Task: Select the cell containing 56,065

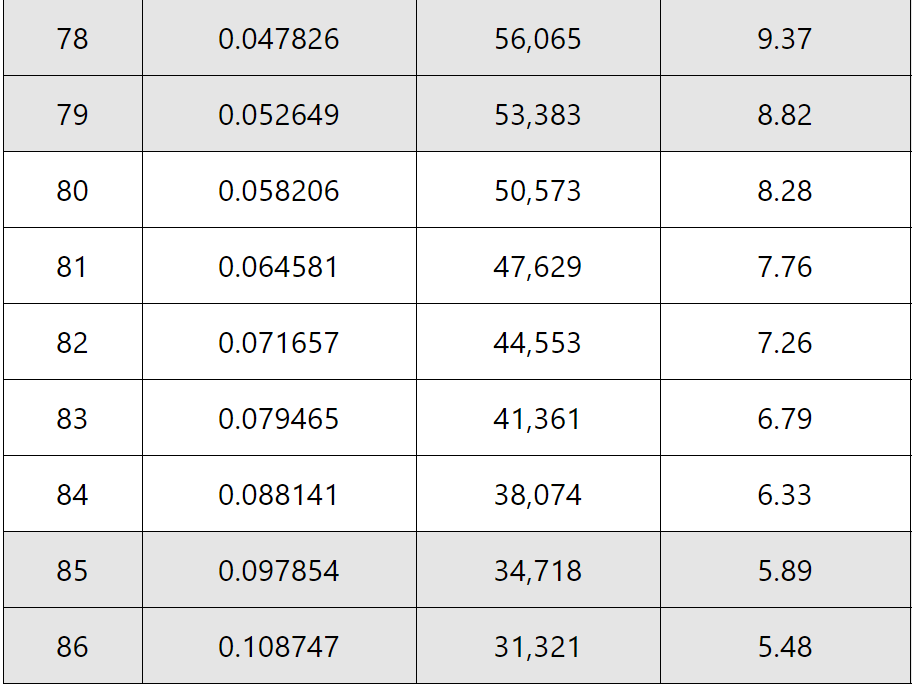Action: [x=538, y=38]
